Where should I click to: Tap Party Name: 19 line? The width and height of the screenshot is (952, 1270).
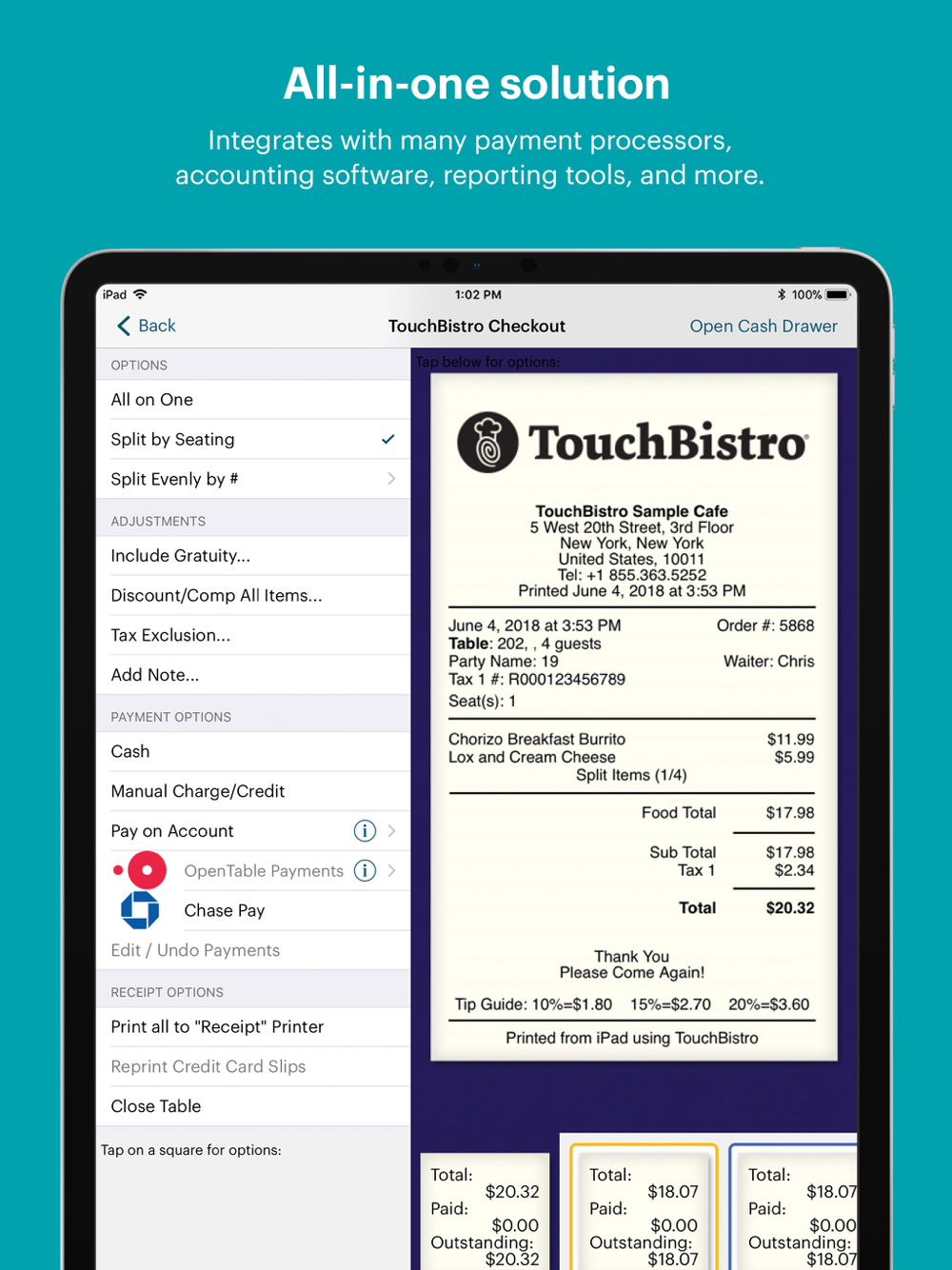[504, 662]
